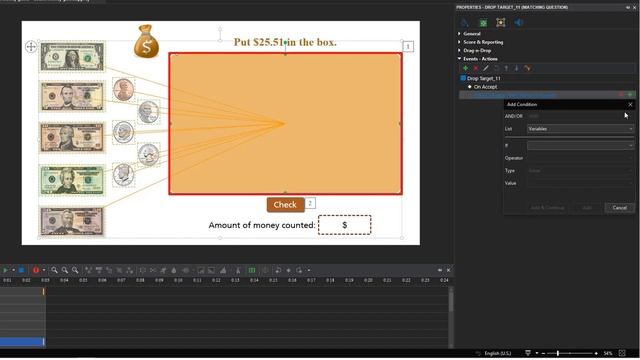The width and height of the screenshot is (640, 360).
Task: Click the 'Put $25.51 in the box.' title
Action: [285, 42]
